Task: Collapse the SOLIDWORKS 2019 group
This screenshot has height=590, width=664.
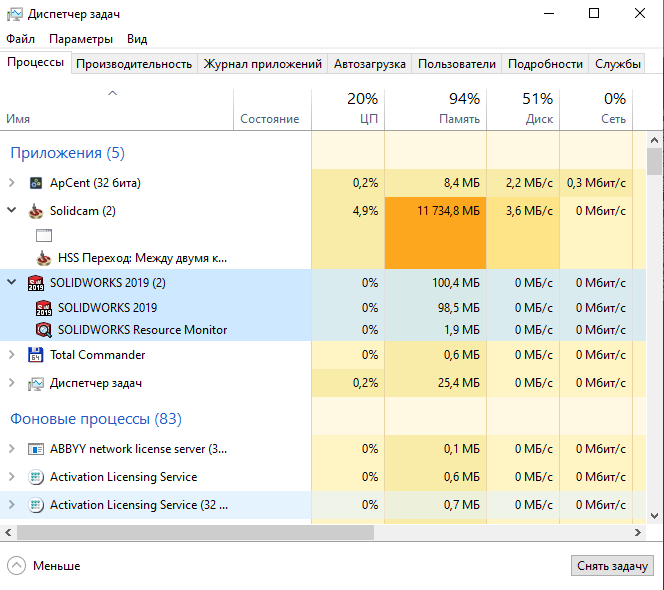Action: (11, 282)
